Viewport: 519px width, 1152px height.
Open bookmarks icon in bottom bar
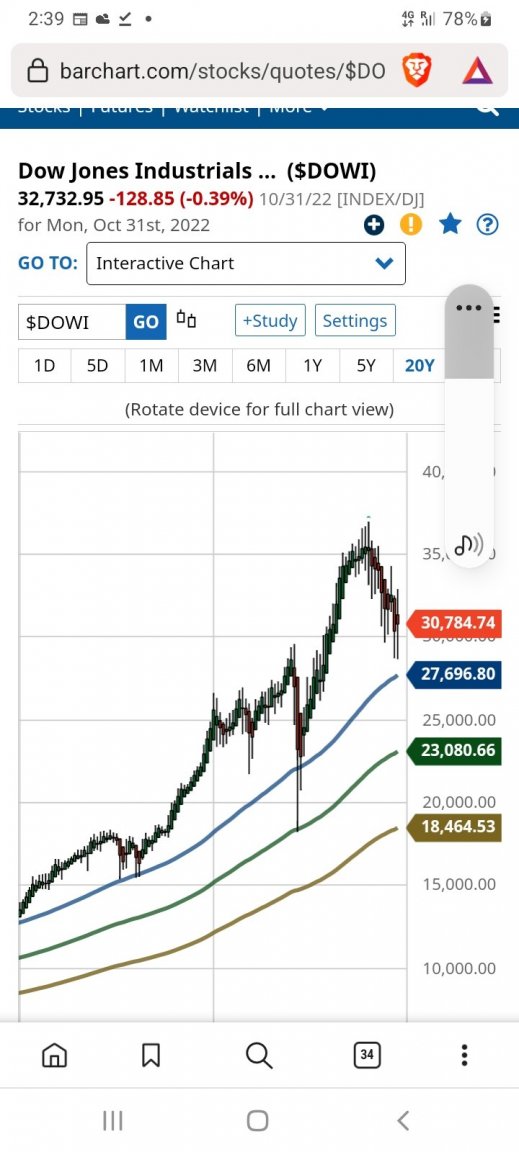click(151, 1056)
